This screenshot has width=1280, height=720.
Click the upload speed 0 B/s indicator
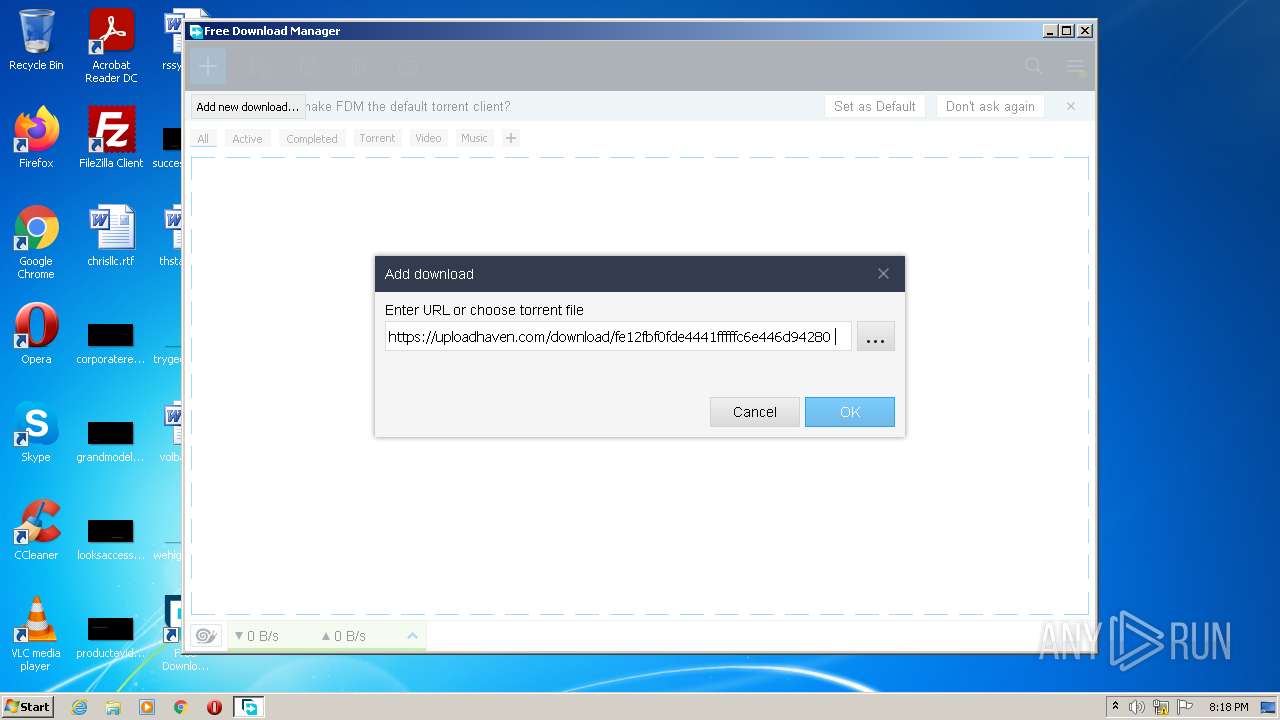tap(343, 636)
